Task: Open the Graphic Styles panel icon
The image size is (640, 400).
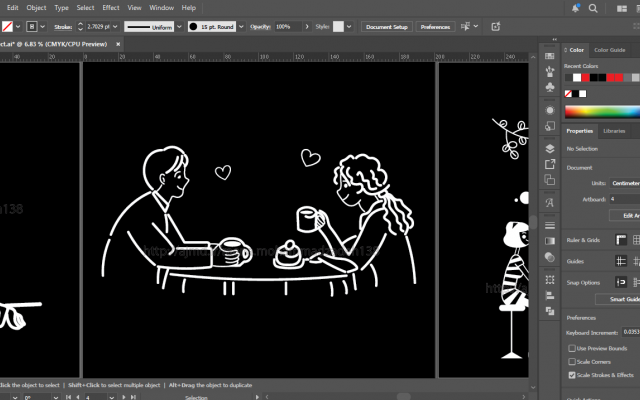Action: [550, 126]
